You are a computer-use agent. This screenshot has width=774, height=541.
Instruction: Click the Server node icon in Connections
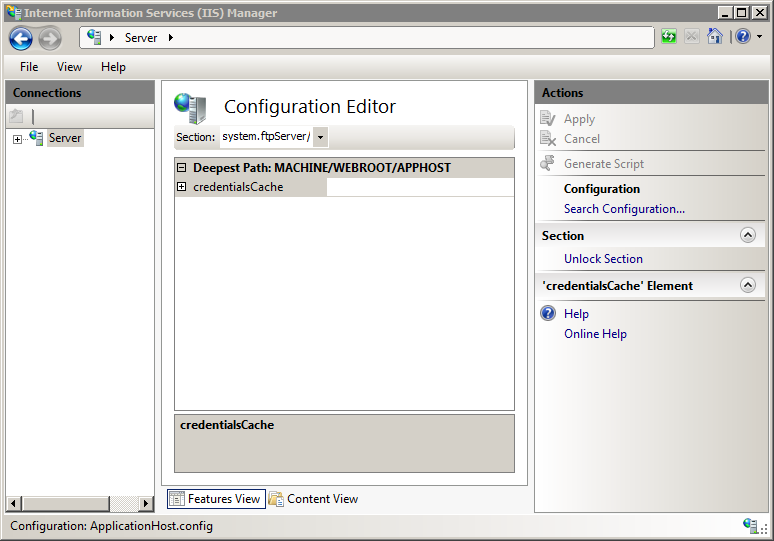pyautogui.click(x=37, y=138)
